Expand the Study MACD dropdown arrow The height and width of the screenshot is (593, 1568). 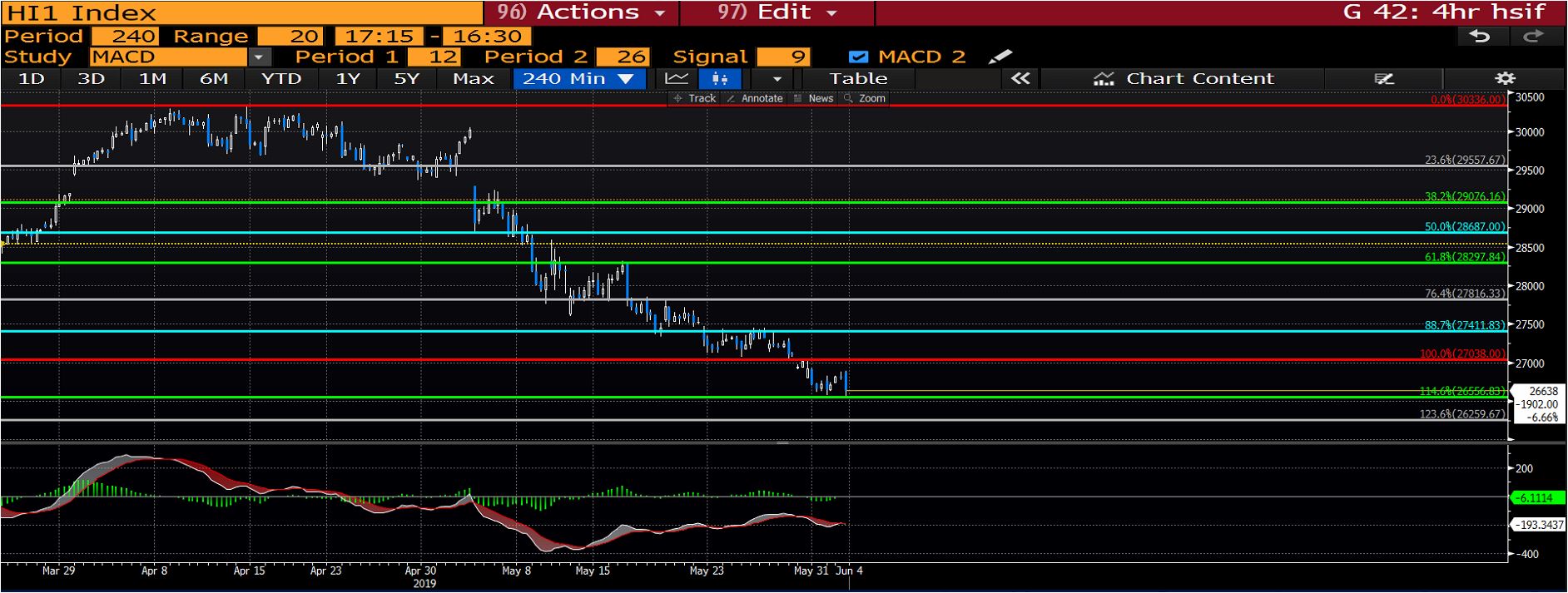[260, 57]
